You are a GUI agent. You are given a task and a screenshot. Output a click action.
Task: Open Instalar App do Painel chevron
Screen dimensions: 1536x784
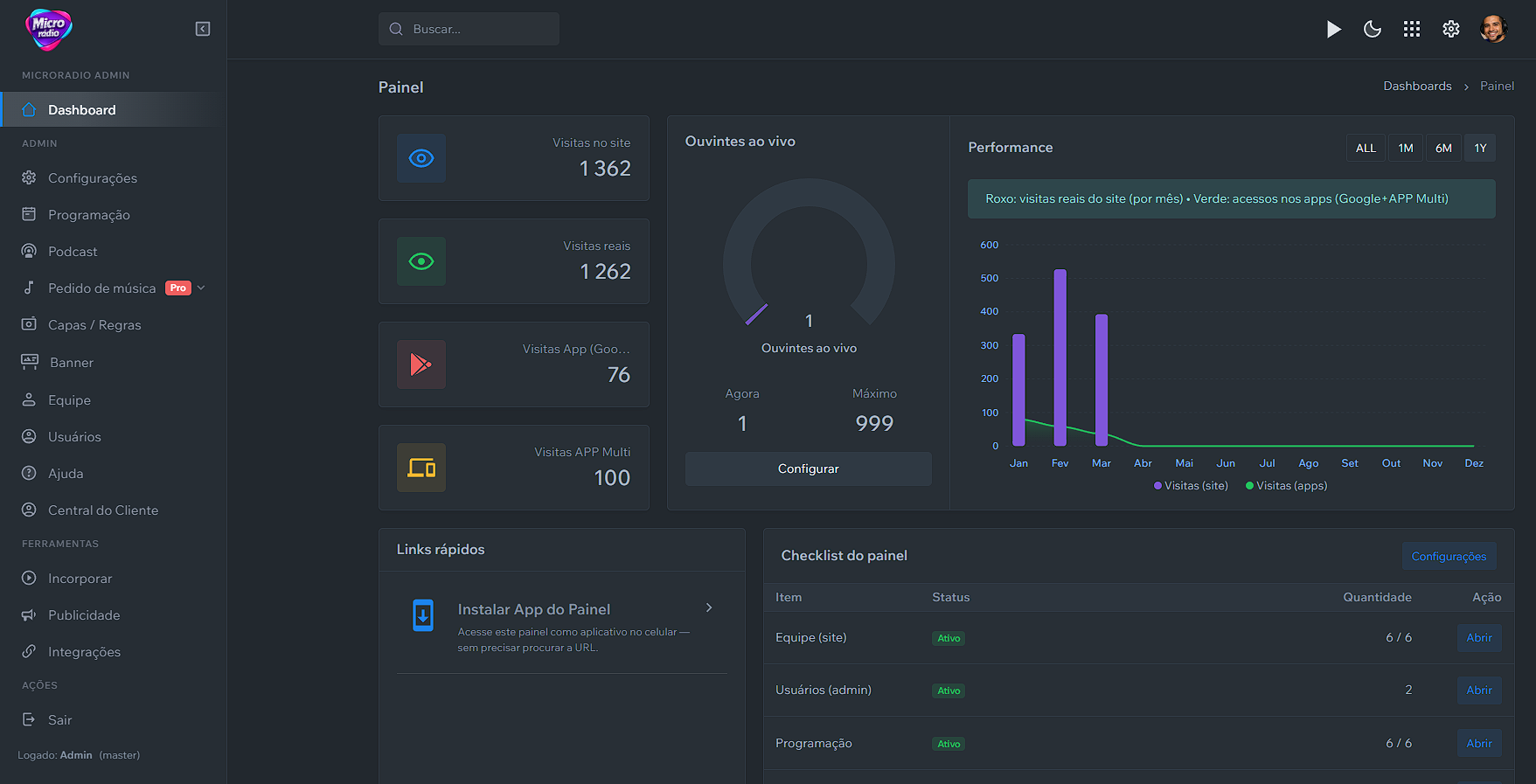click(709, 607)
